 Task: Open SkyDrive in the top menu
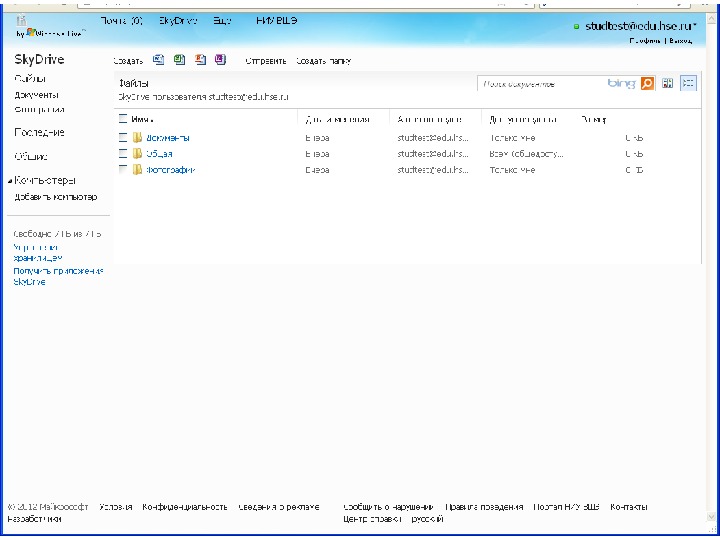pyautogui.click(x=178, y=21)
